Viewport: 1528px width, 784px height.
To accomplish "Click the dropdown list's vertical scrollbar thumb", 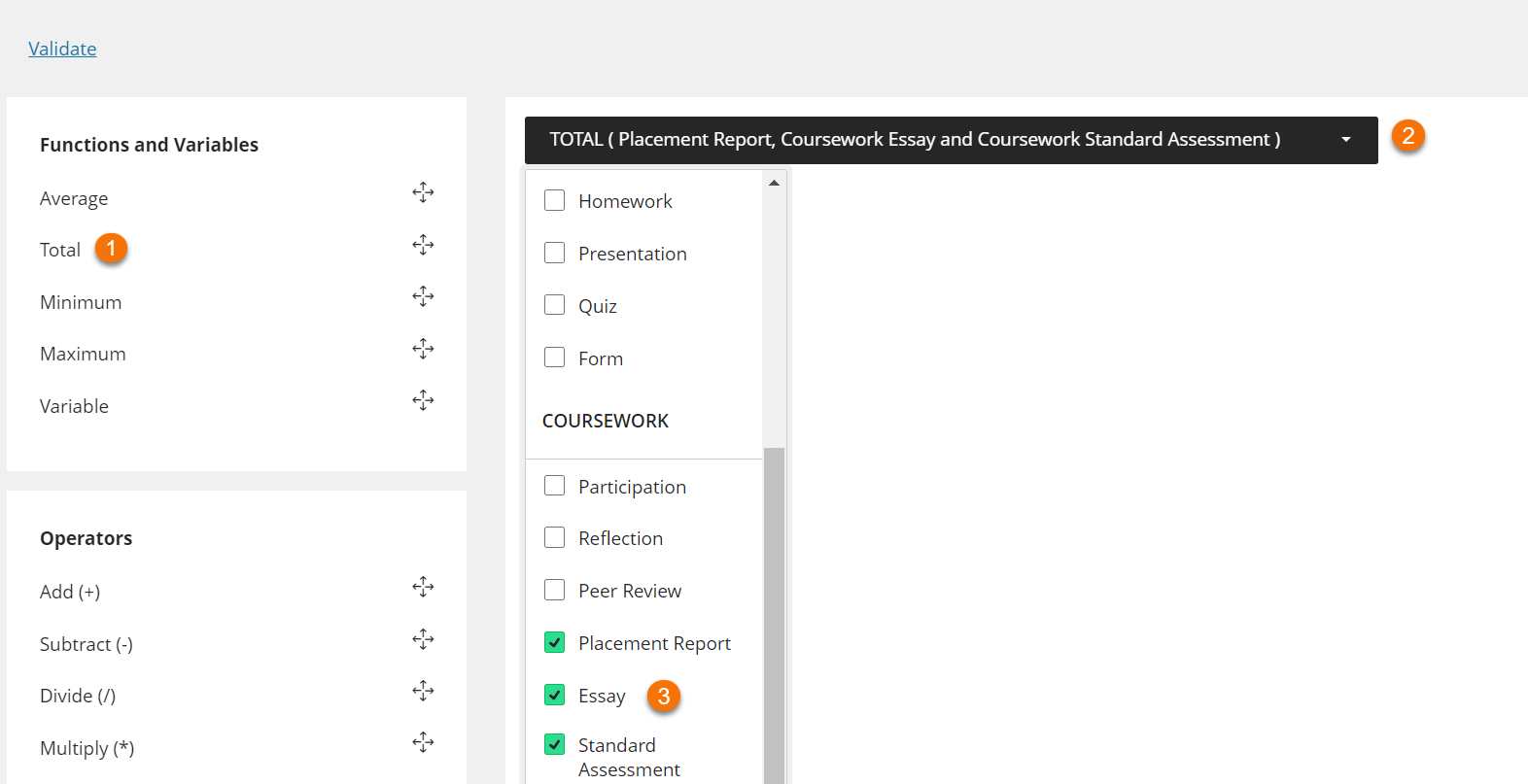I will (x=774, y=612).
